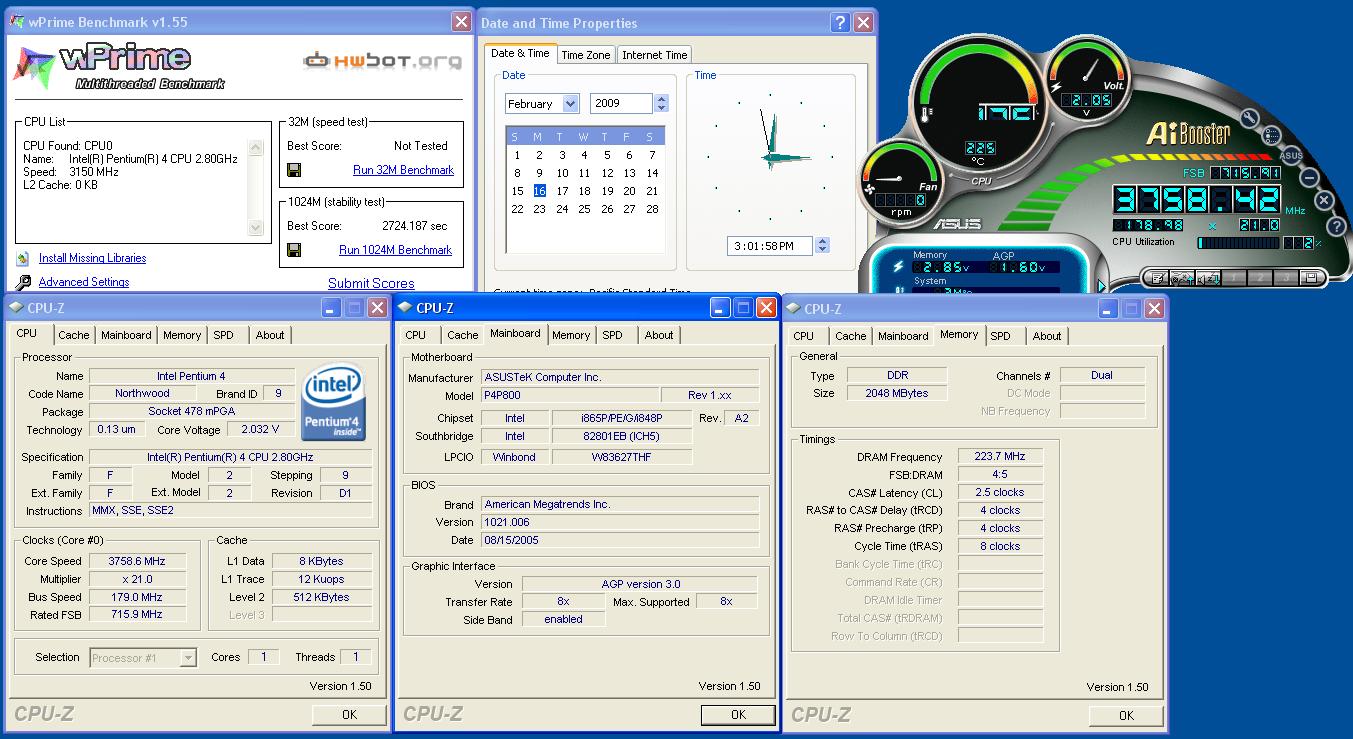Click the AI Booster wrench settings icon
Screen dimensions: 1353x739
[x=1250, y=118]
